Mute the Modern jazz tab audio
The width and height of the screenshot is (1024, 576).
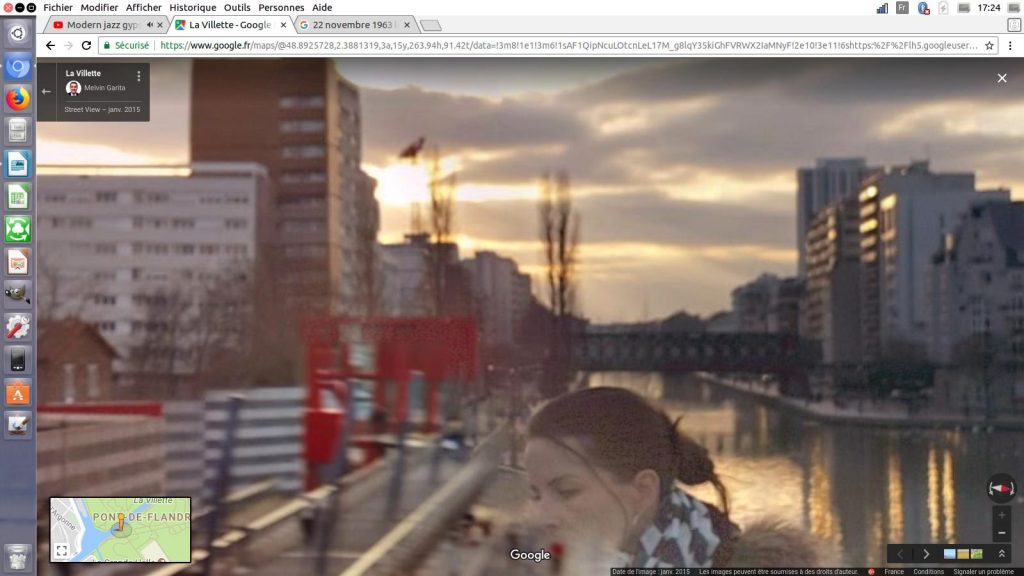(150, 25)
